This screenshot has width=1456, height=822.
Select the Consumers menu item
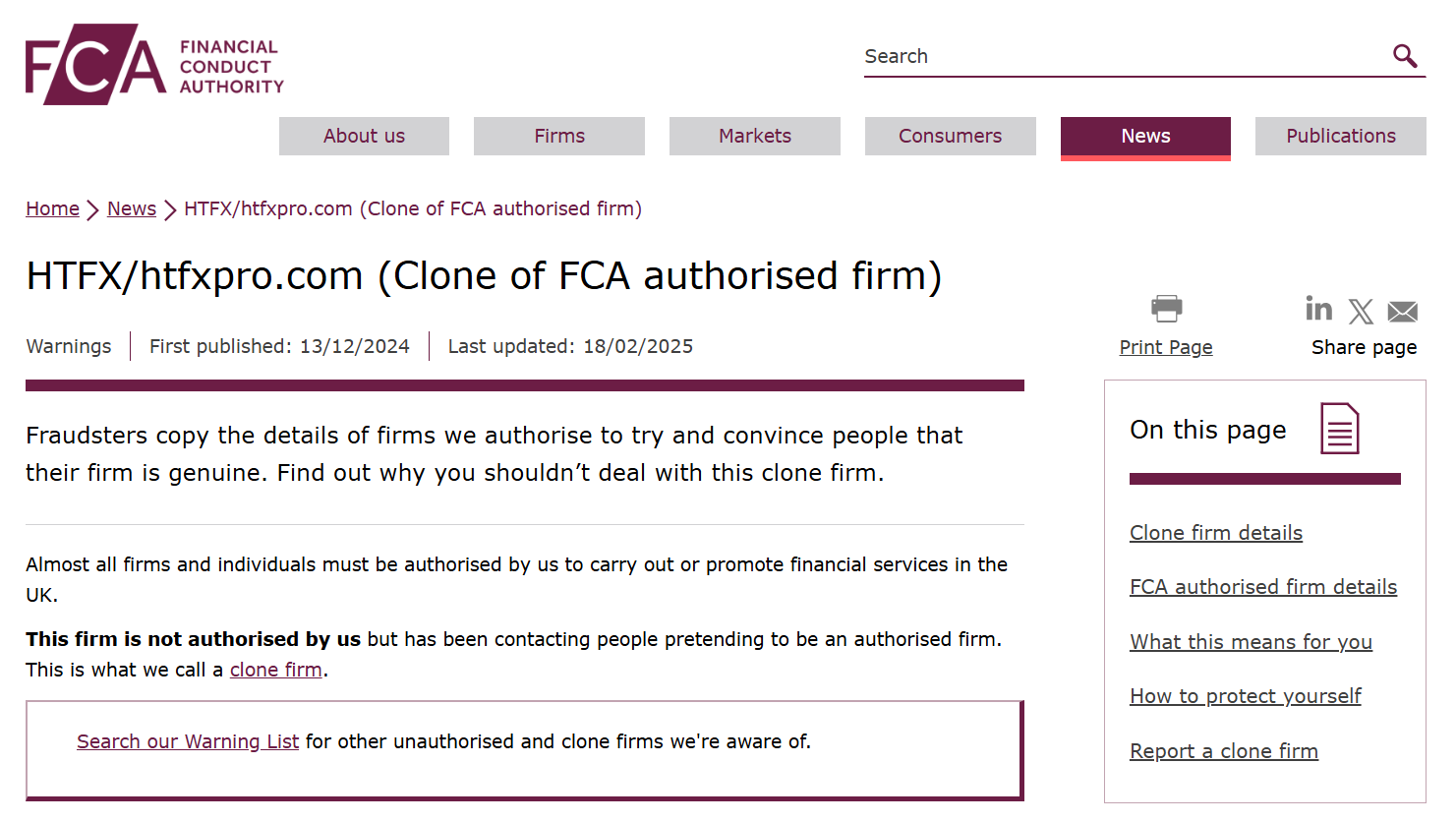click(x=950, y=136)
